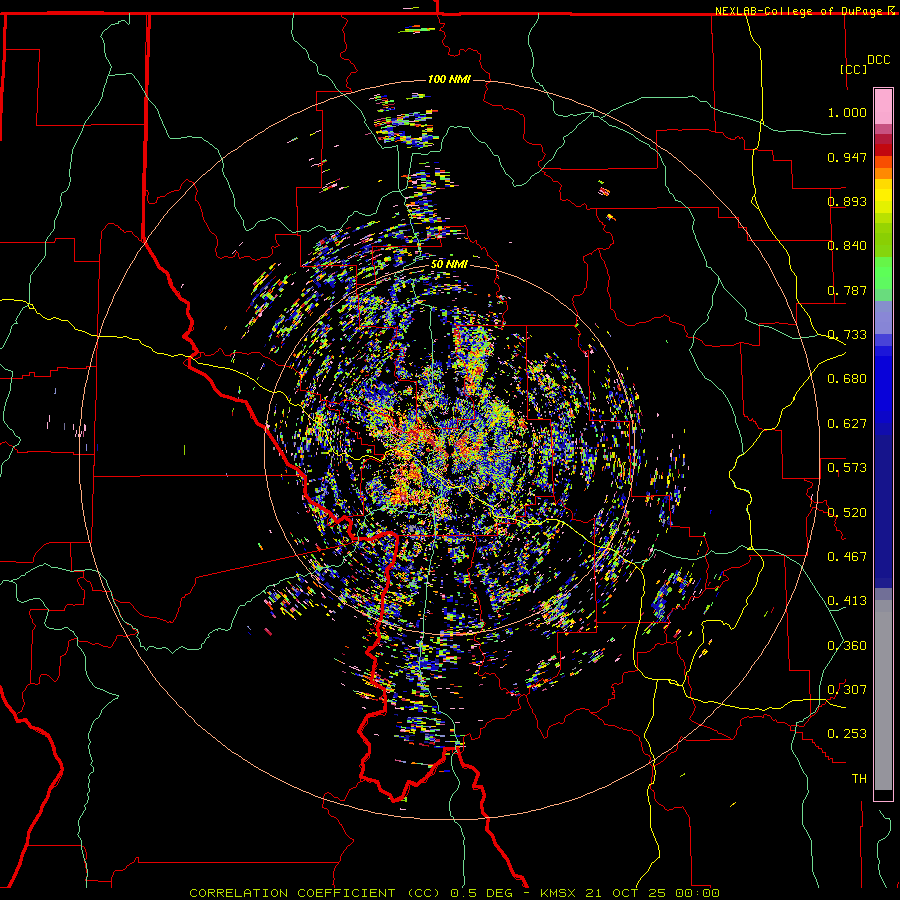Click the 0.733 legend value
900x900 pixels.
pos(847,335)
